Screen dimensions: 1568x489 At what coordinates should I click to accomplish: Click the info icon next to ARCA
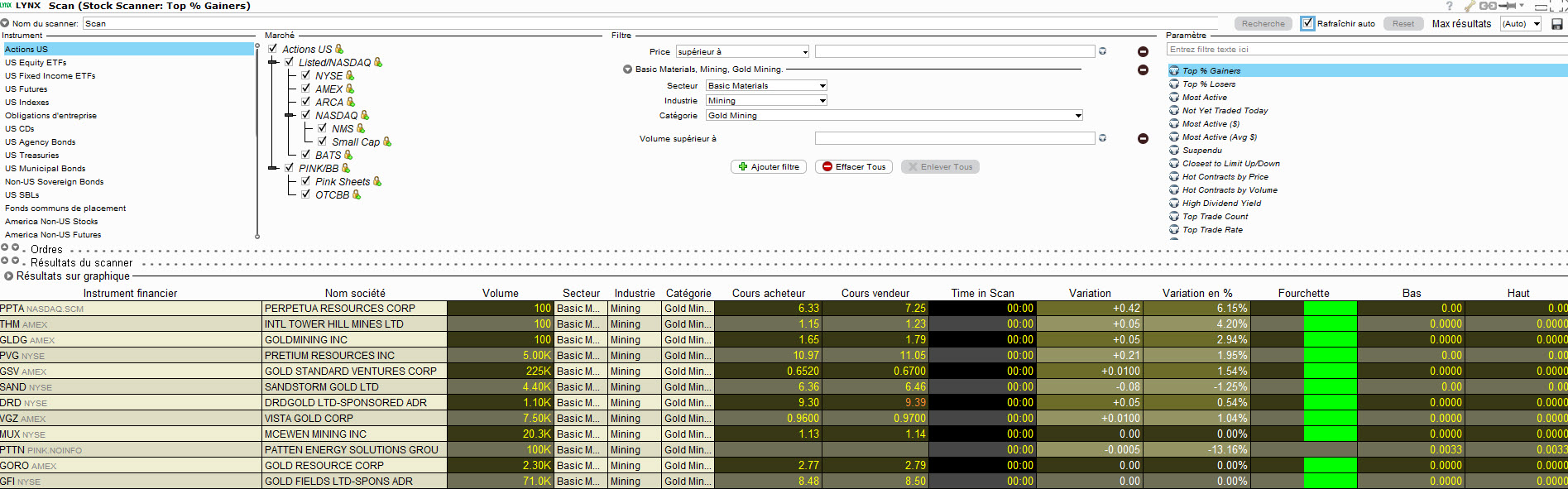point(351,102)
